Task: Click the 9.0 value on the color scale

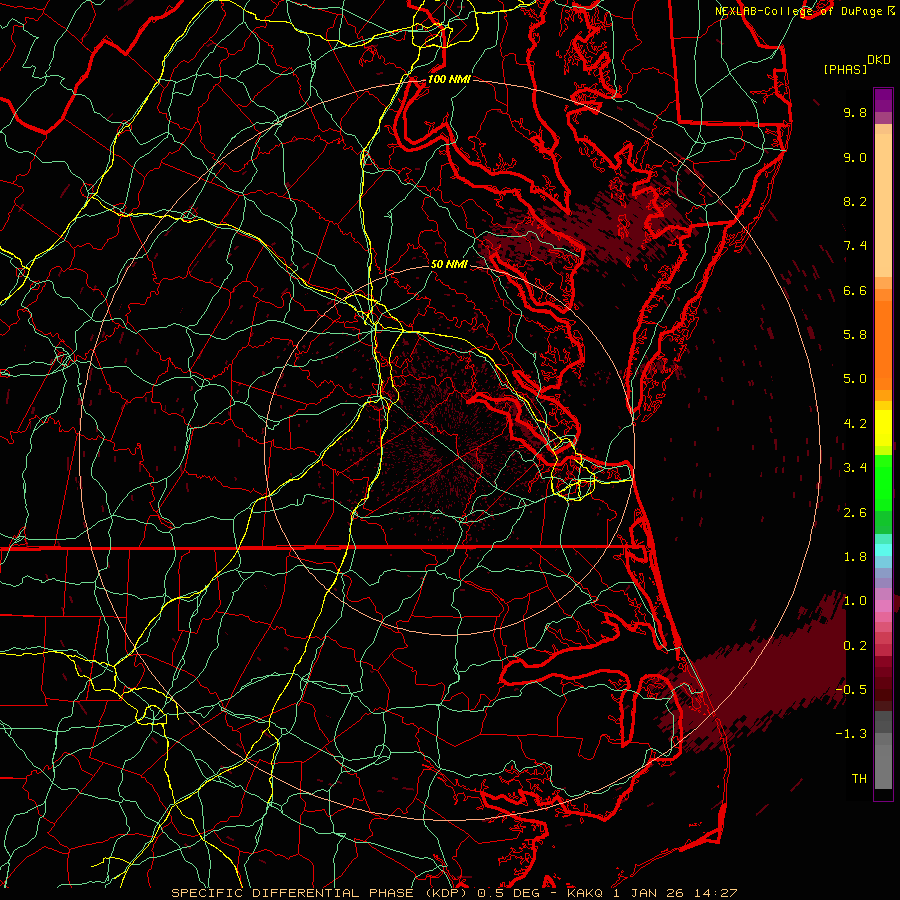Action: coord(855,157)
